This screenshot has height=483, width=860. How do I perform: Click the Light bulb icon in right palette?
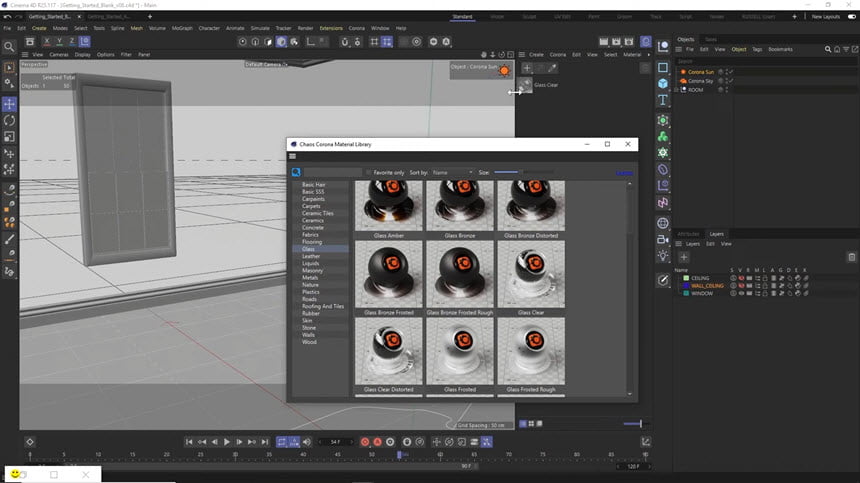point(663,255)
